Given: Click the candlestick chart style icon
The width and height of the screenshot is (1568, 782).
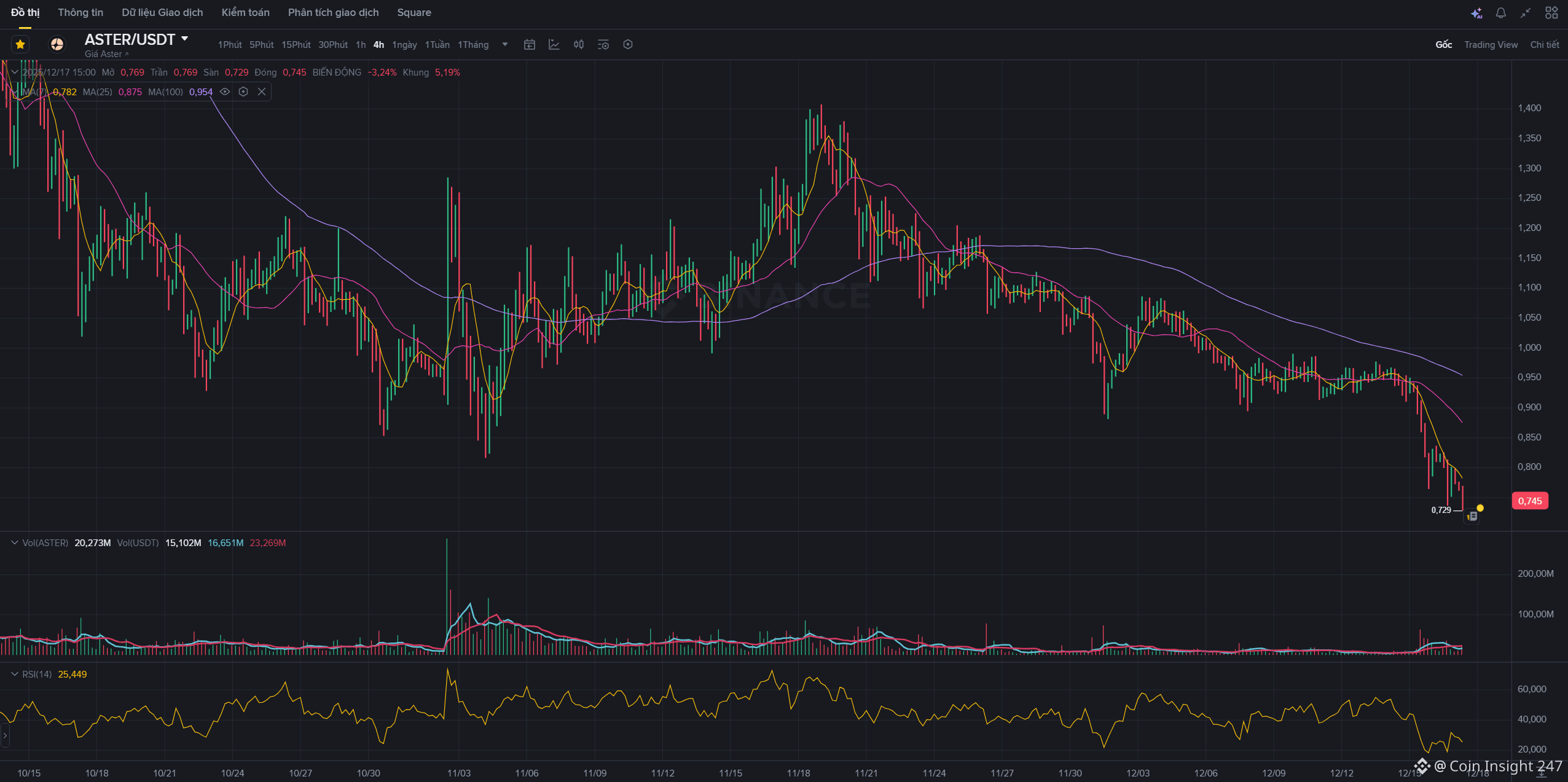Looking at the screenshot, I should click(x=579, y=44).
